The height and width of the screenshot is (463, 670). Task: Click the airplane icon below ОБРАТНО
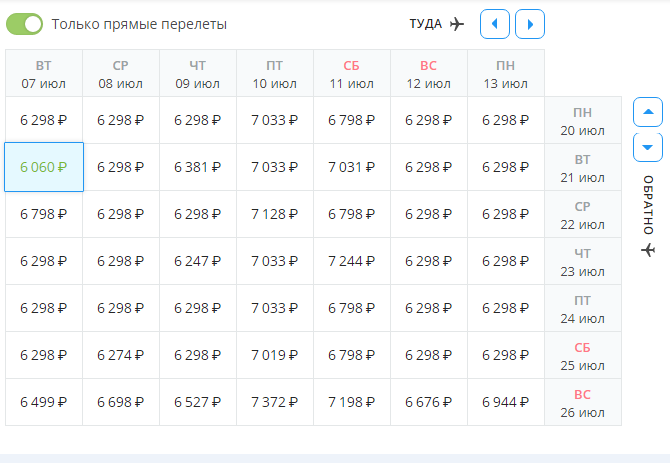[648, 248]
